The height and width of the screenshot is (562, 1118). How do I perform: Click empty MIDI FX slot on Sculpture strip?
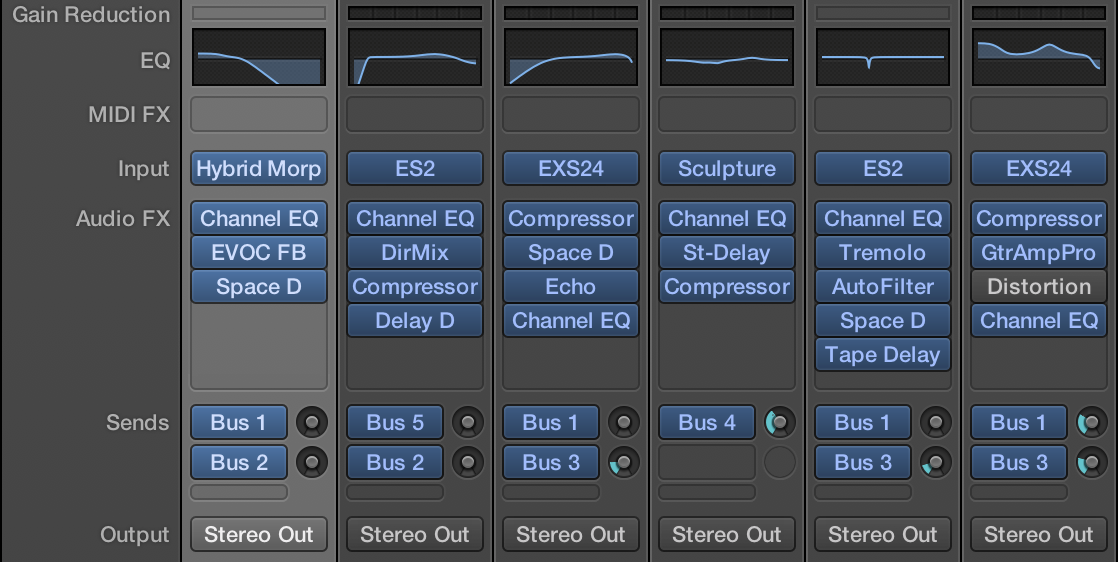pos(727,114)
